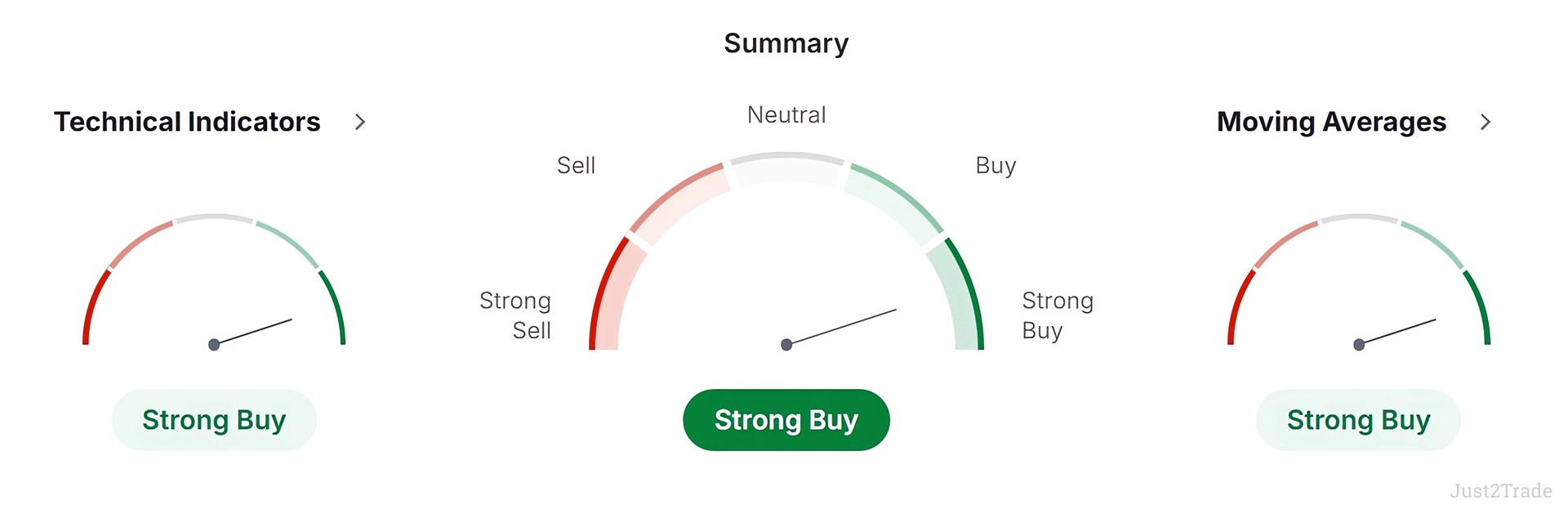The width and height of the screenshot is (1568, 514).
Task: Click the red Strong Sell arc of summary gauge
Action: [608, 290]
